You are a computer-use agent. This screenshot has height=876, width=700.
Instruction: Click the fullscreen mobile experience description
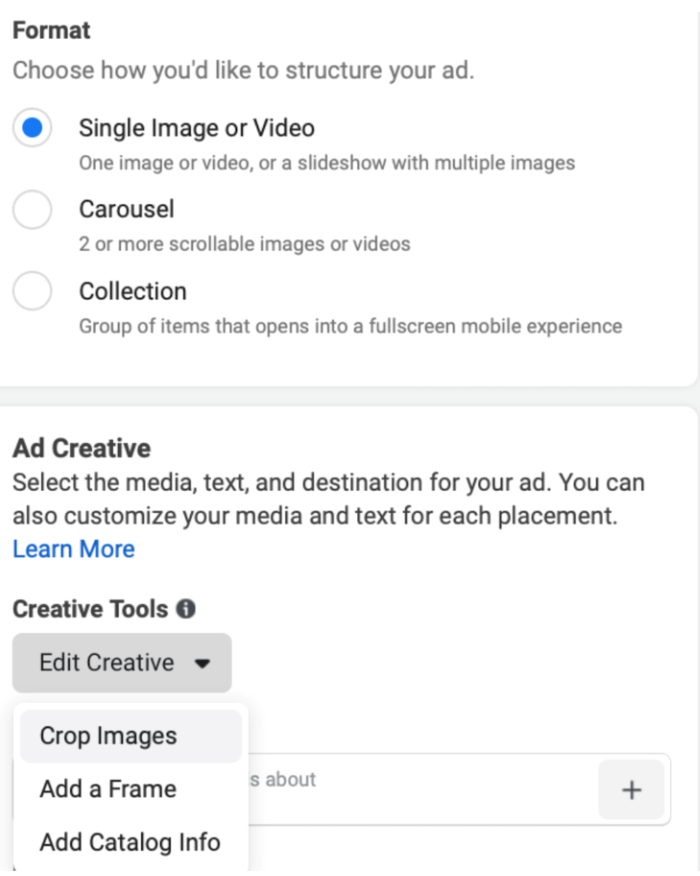pos(350,326)
